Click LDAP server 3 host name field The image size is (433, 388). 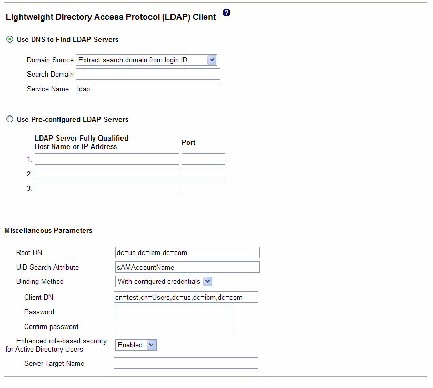[x=107, y=188]
